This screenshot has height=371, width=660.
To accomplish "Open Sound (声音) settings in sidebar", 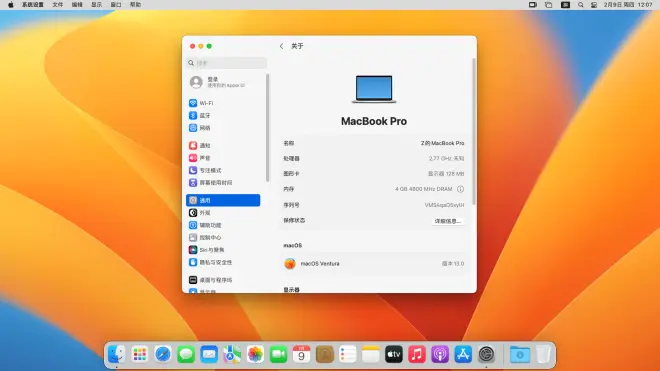I will [223, 158].
